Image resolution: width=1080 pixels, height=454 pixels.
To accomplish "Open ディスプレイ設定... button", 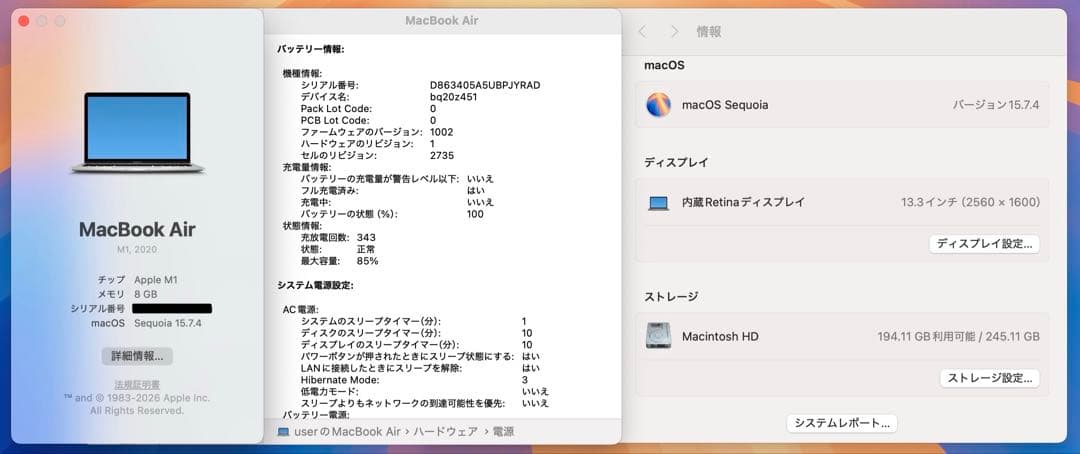I will coord(984,244).
